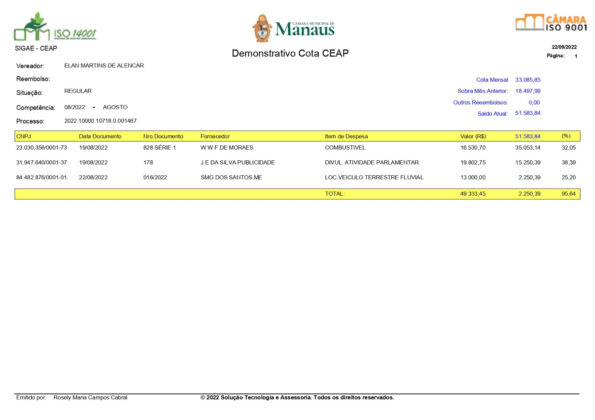Select Cota Mensal value '33.085,85'
Screen dimensions: 595x420
(527, 80)
